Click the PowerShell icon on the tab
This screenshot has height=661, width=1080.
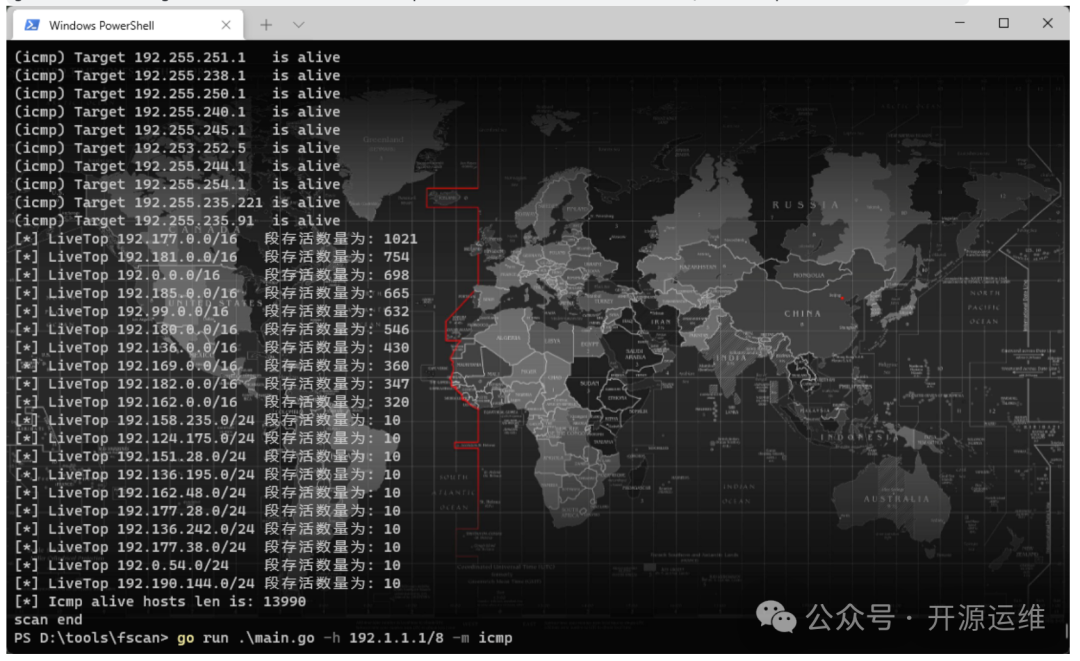[x=32, y=25]
